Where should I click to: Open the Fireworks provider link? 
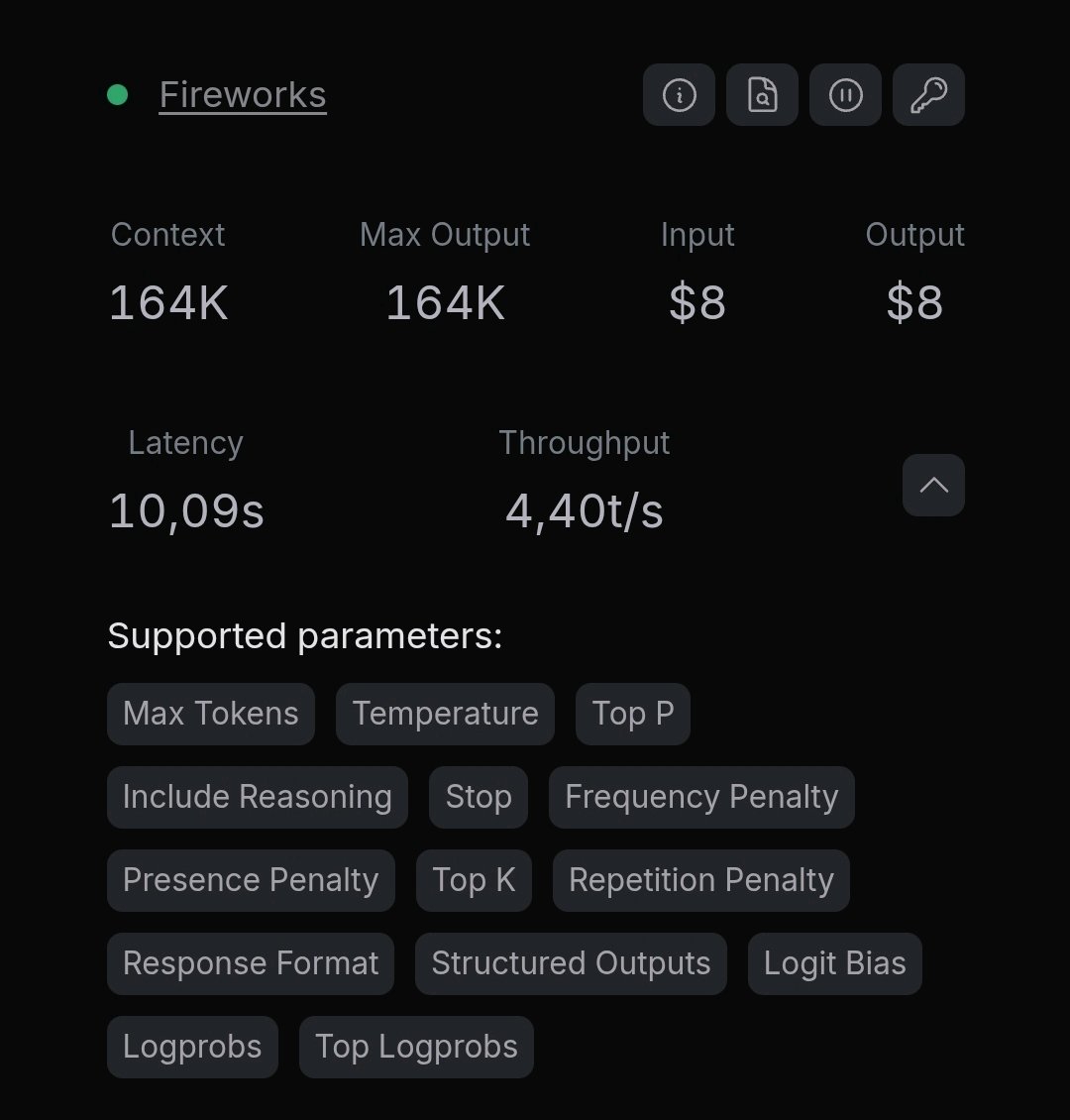point(243,95)
